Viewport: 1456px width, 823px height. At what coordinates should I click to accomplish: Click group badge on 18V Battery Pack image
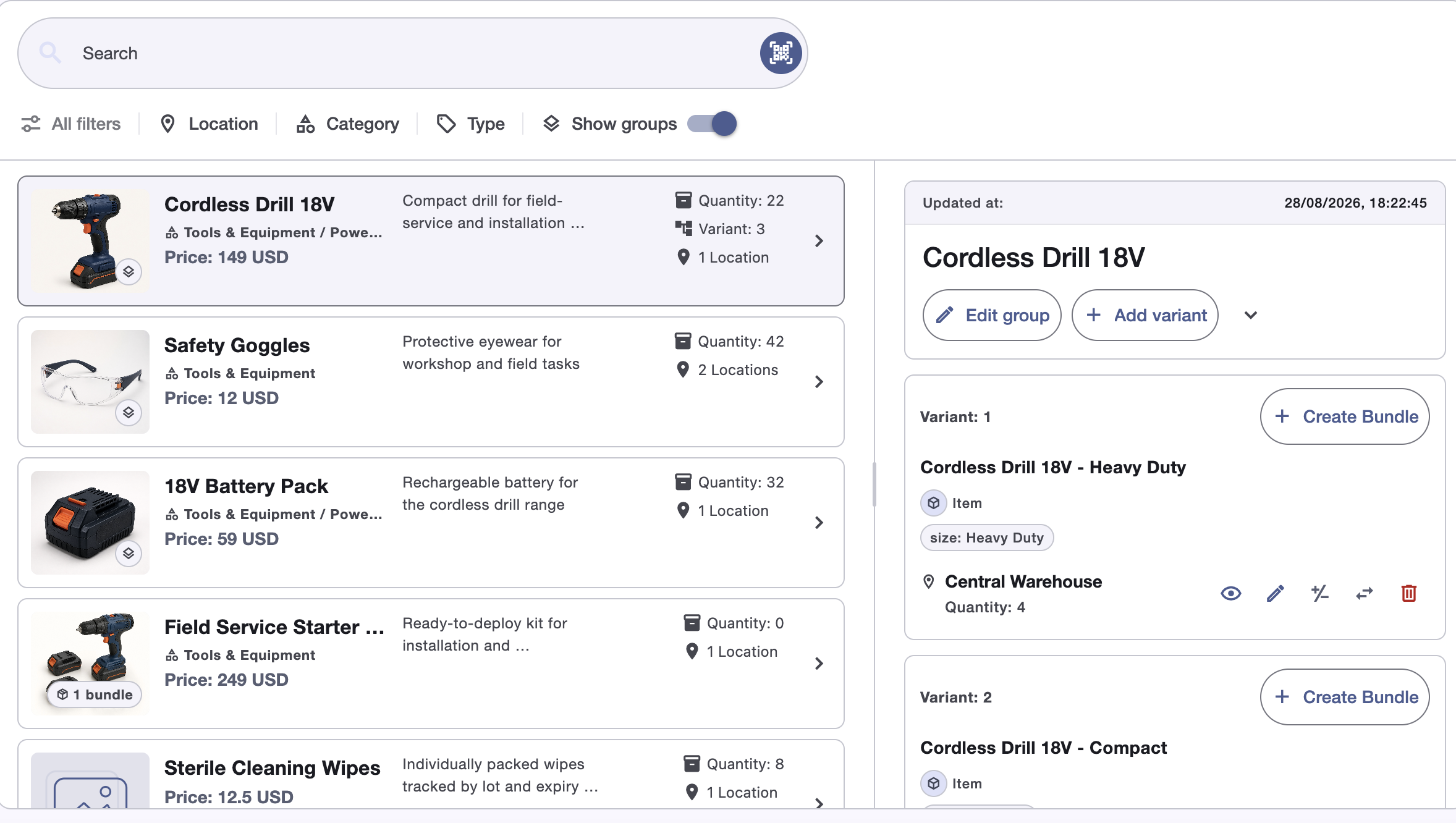(129, 553)
